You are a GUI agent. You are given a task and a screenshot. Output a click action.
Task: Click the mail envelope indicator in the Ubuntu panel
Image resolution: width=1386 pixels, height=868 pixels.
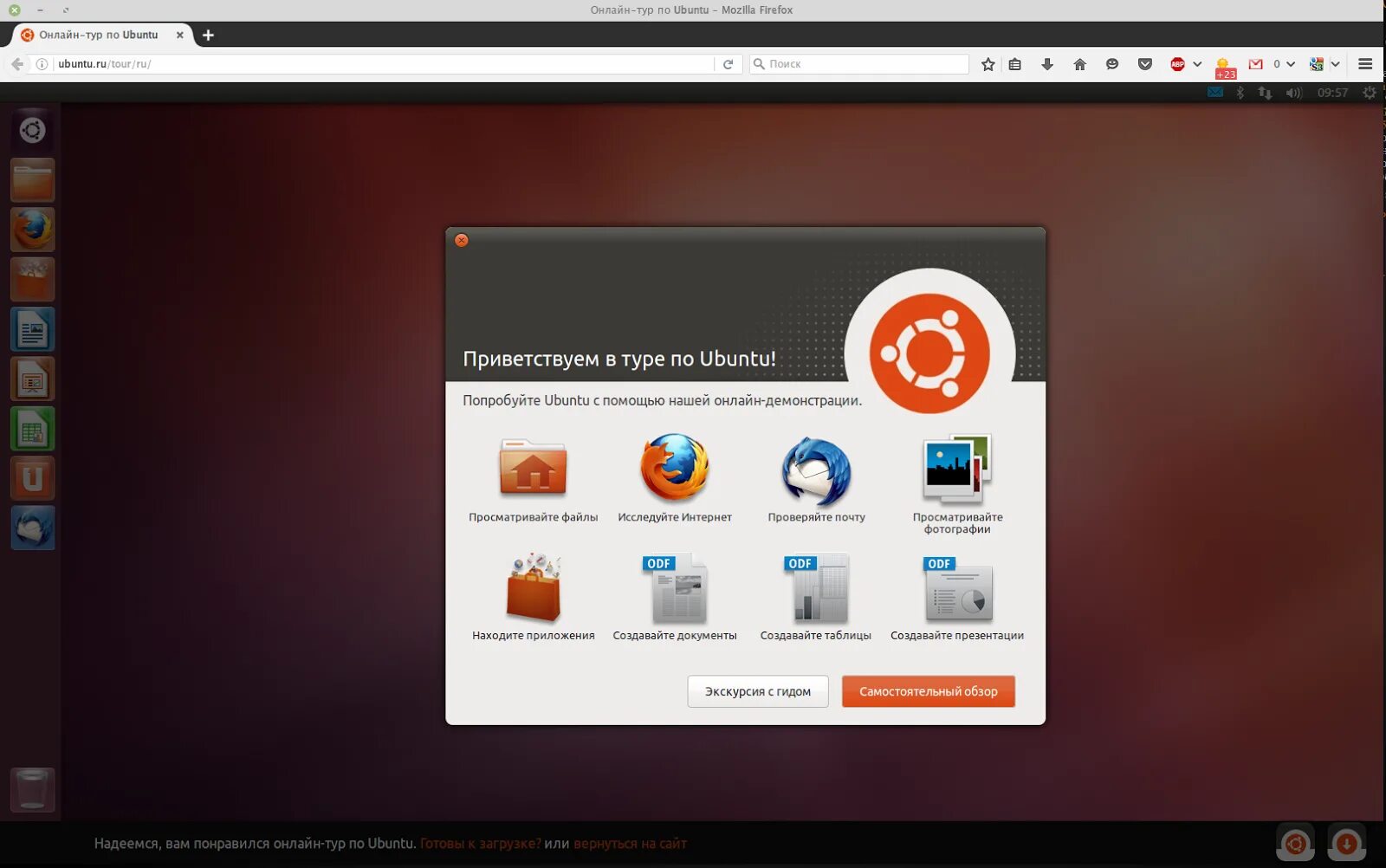point(1215,93)
